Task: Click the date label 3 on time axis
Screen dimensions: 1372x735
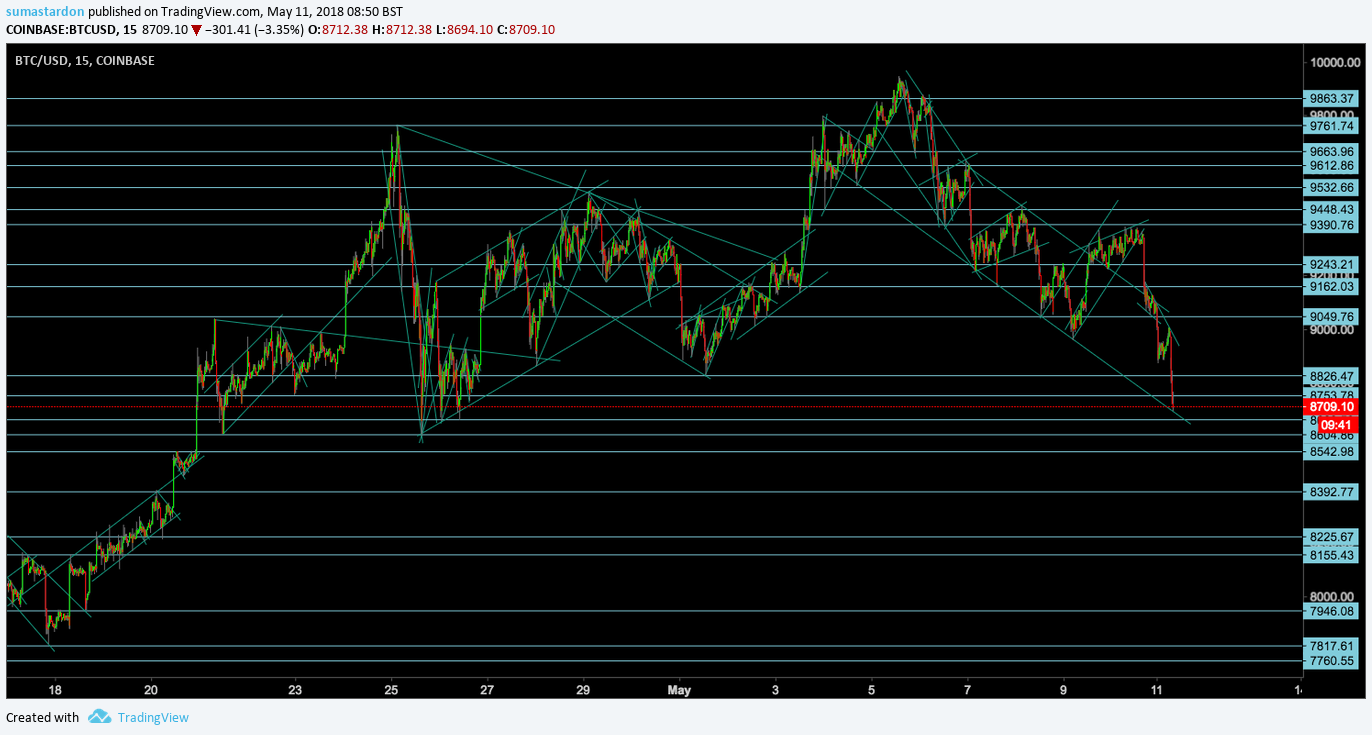Action: tap(775, 690)
